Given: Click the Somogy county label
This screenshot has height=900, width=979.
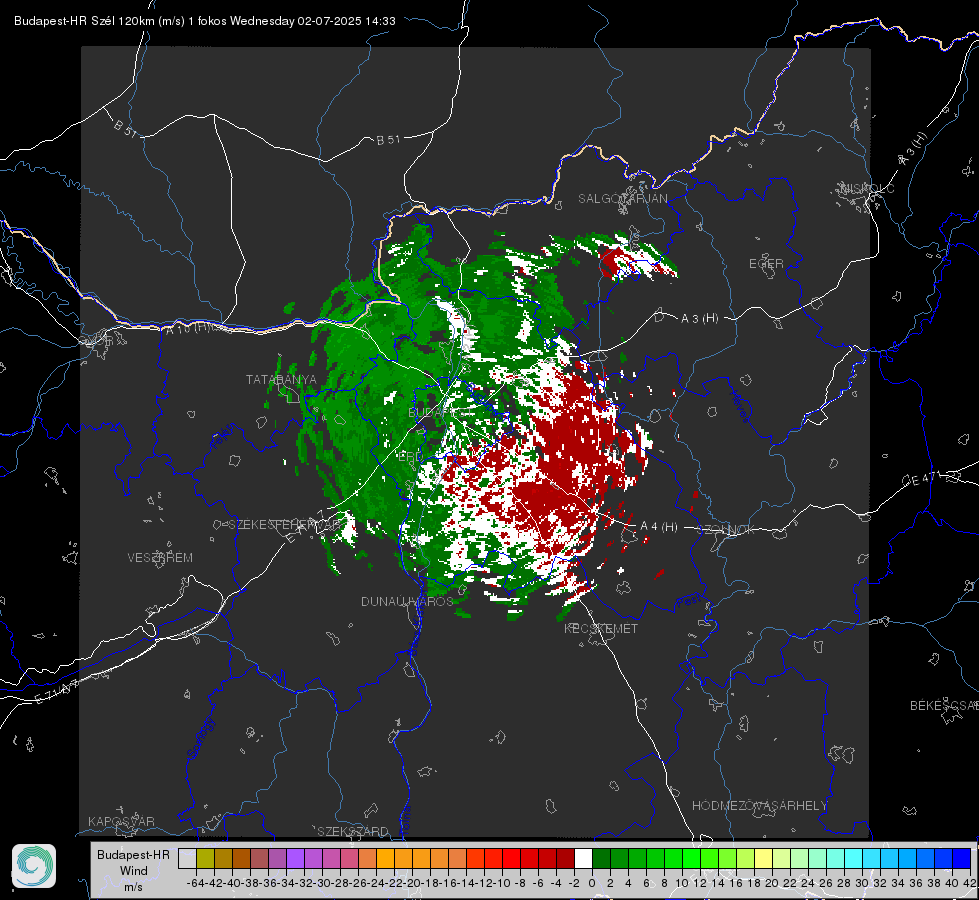Looking at the screenshot, I should point(201,738).
